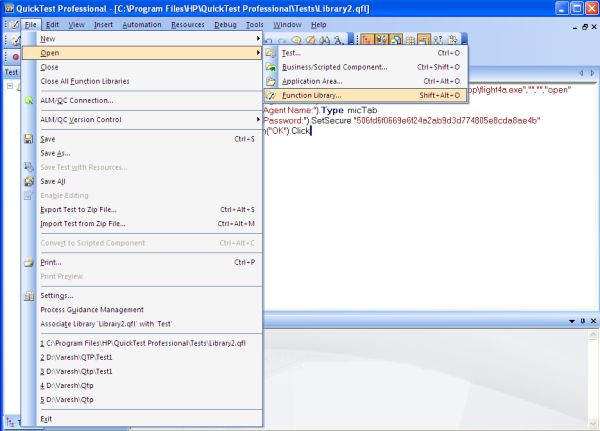Click the Save floppy-disk icon in File menu

point(29,139)
